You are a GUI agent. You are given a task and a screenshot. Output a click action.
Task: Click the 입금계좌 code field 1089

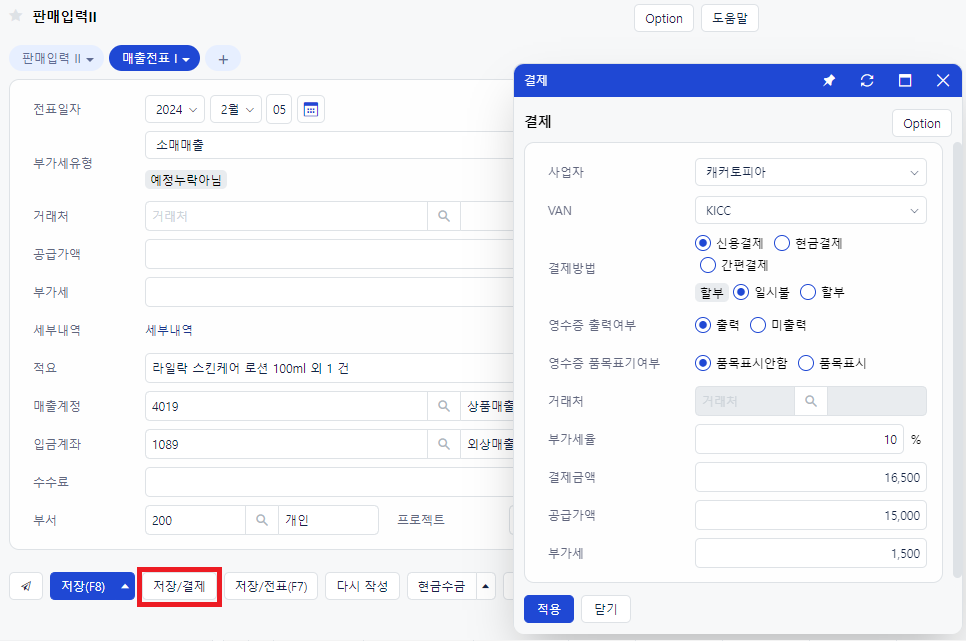click(286, 444)
